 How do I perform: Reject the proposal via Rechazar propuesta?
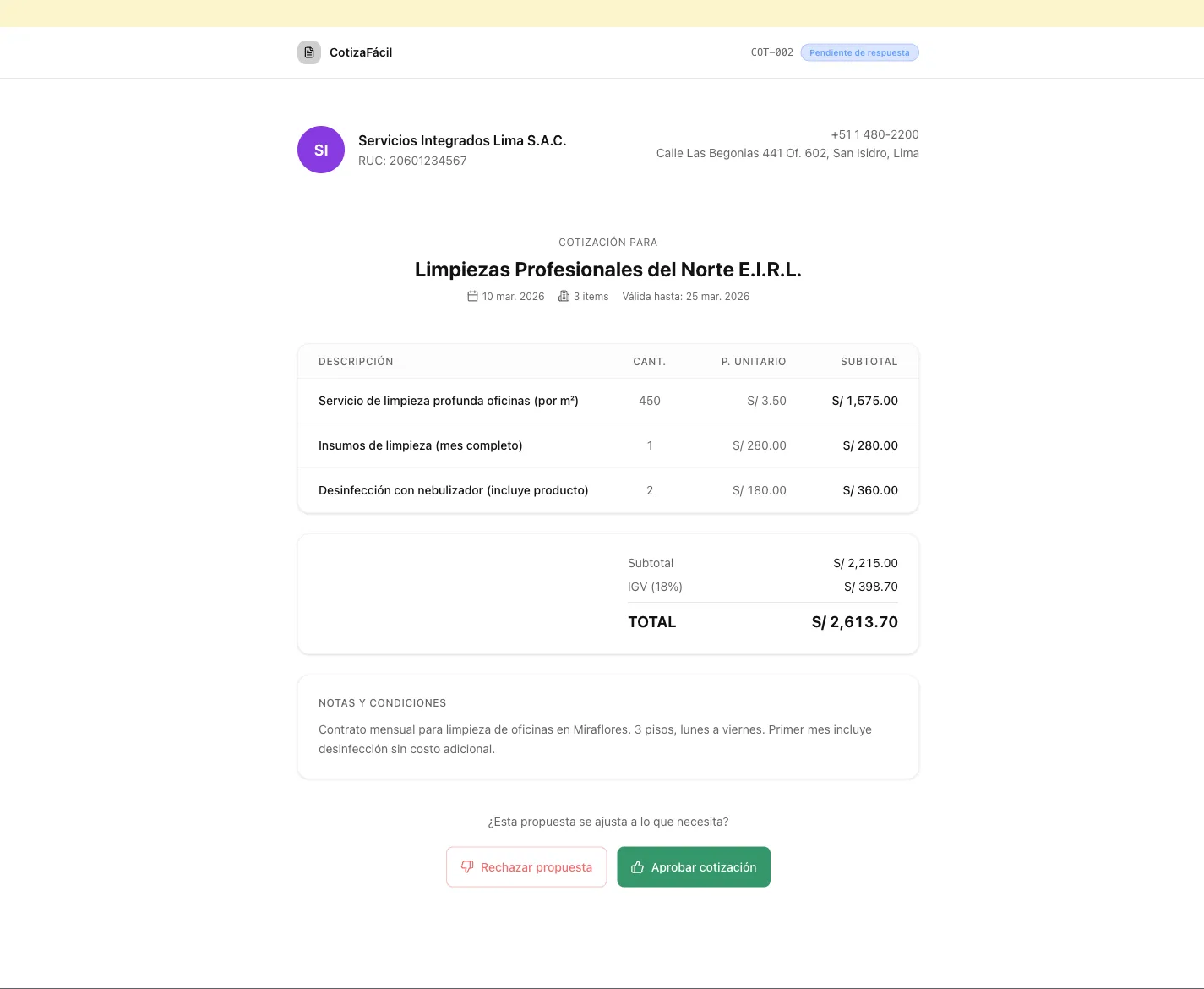pos(526,866)
